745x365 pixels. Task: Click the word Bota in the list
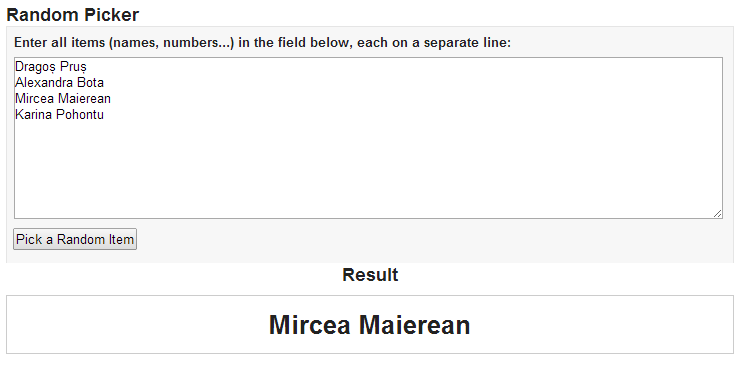90,83
